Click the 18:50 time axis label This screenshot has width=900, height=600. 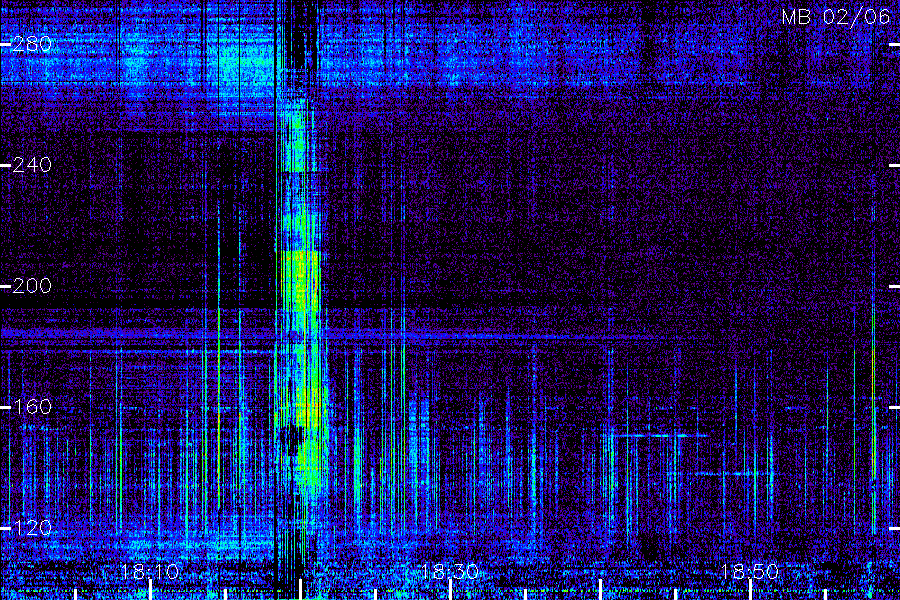750,572
